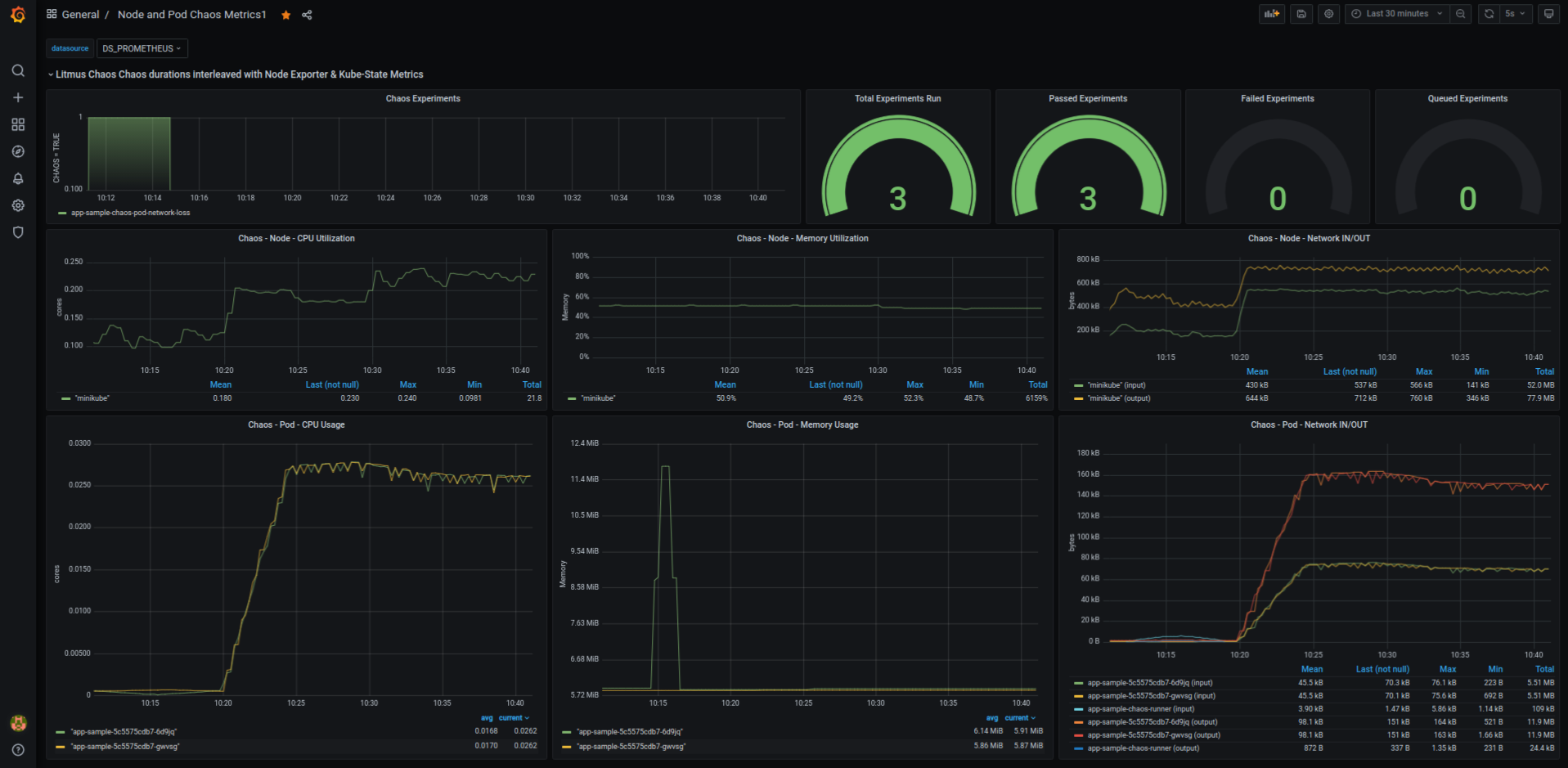Image resolution: width=1568 pixels, height=768 pixels.
Task: Open the Grafana home logo
Action: click(18, 15)
